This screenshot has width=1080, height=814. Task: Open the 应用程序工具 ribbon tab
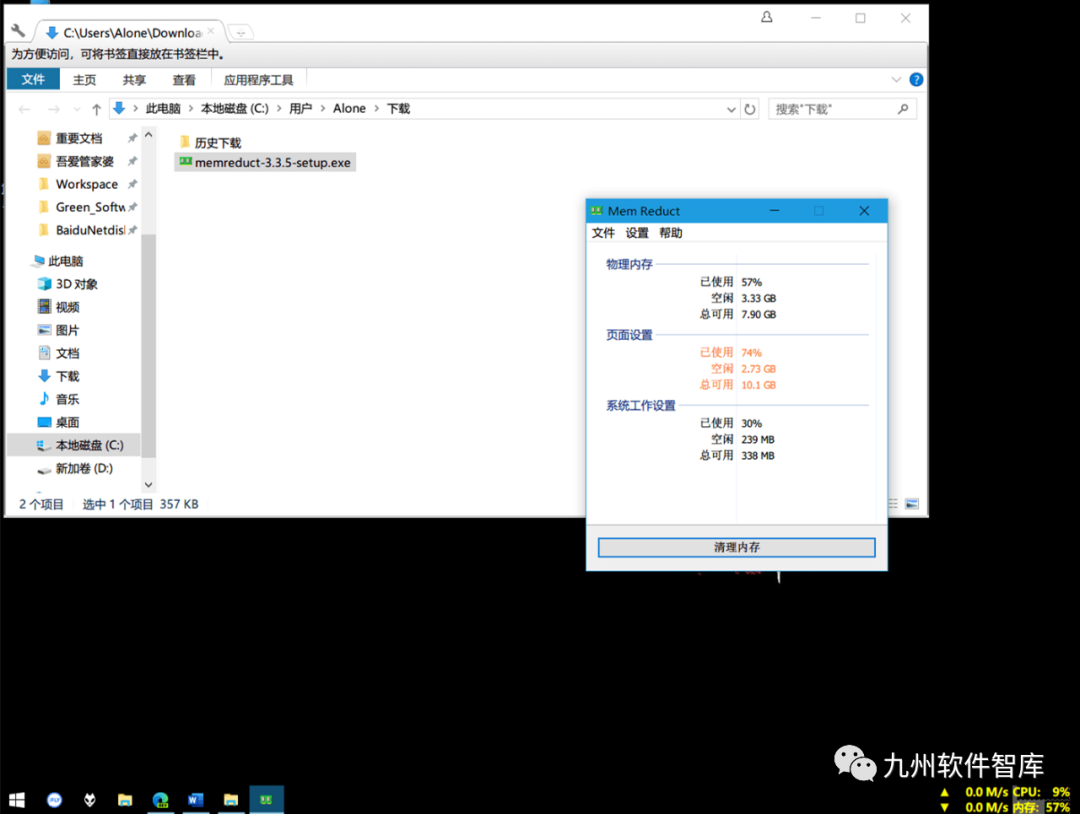tap(258, 80)
